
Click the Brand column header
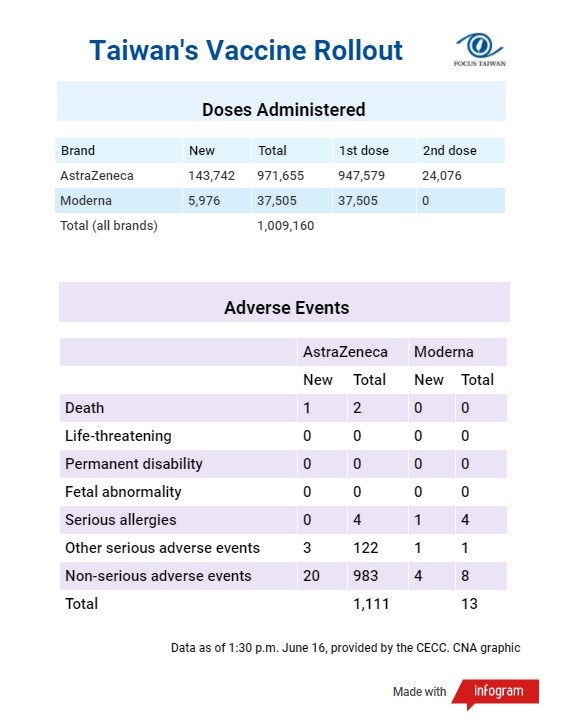(78, 151)
